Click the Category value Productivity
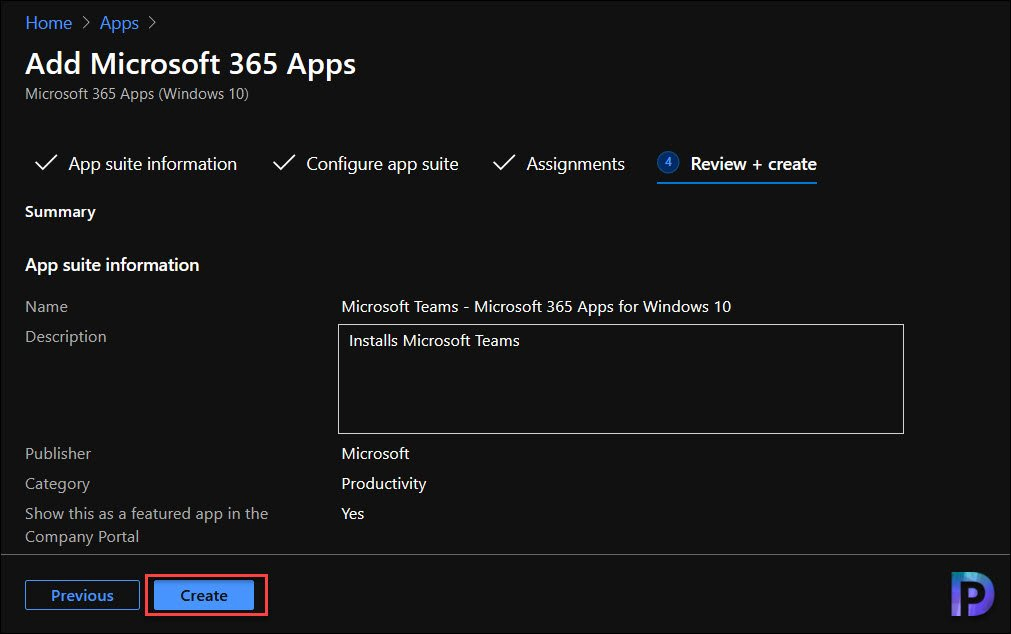 384,484
